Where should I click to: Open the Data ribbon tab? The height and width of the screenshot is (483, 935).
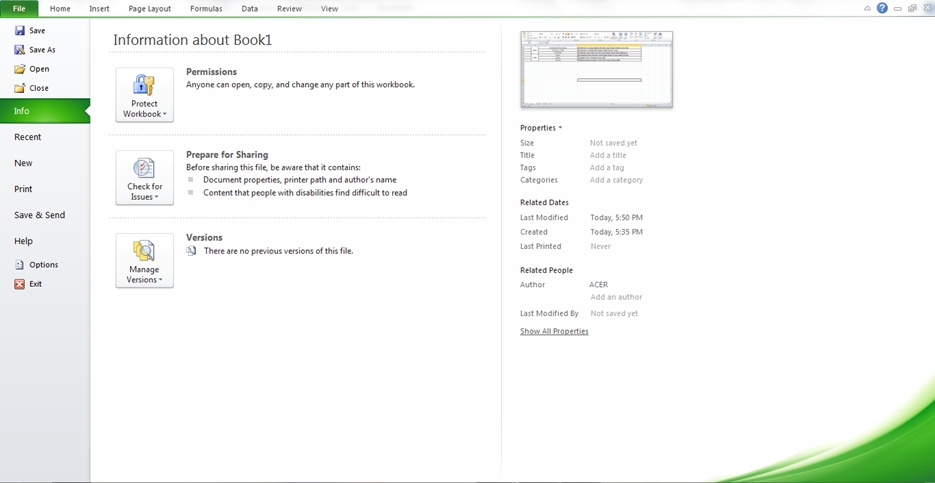click(250, 8)
